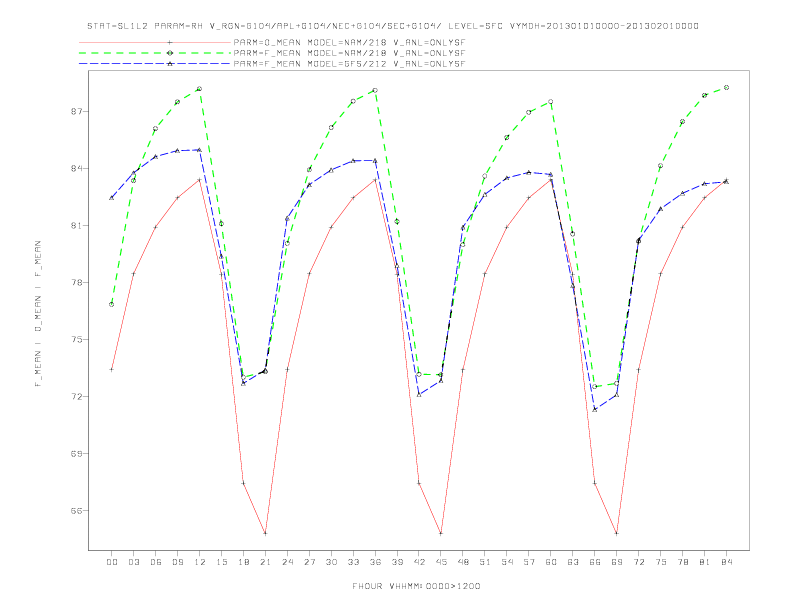The image size is (792, 612).
Task: Click x-axis tick label 12
Action: click(200, 562)
